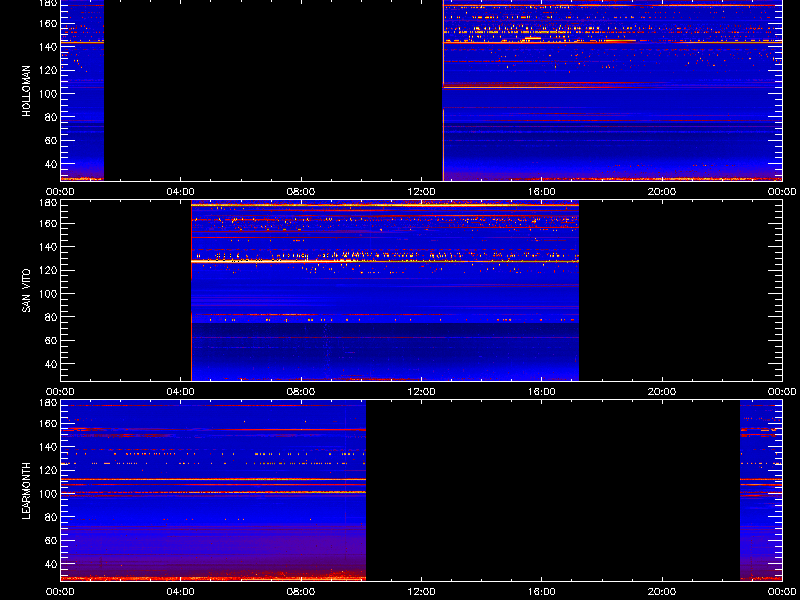Click the Learmonth spectrogram data block before 10:00
This screenshot has width=800, height=600.
tap(213, 491)
